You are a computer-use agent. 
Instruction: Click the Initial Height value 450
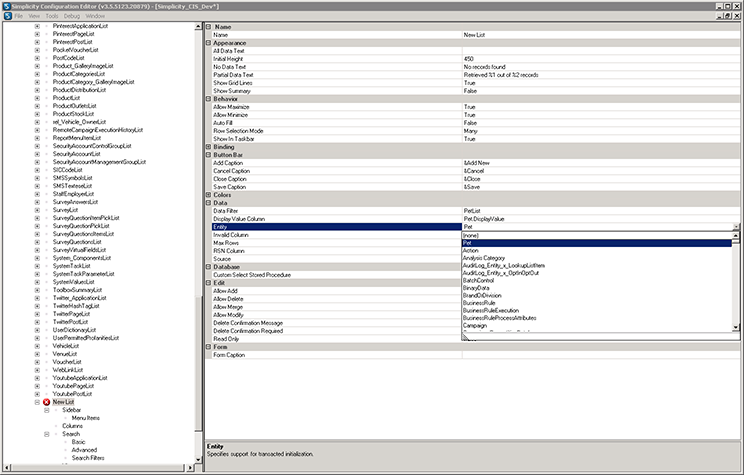pos(601,59)
